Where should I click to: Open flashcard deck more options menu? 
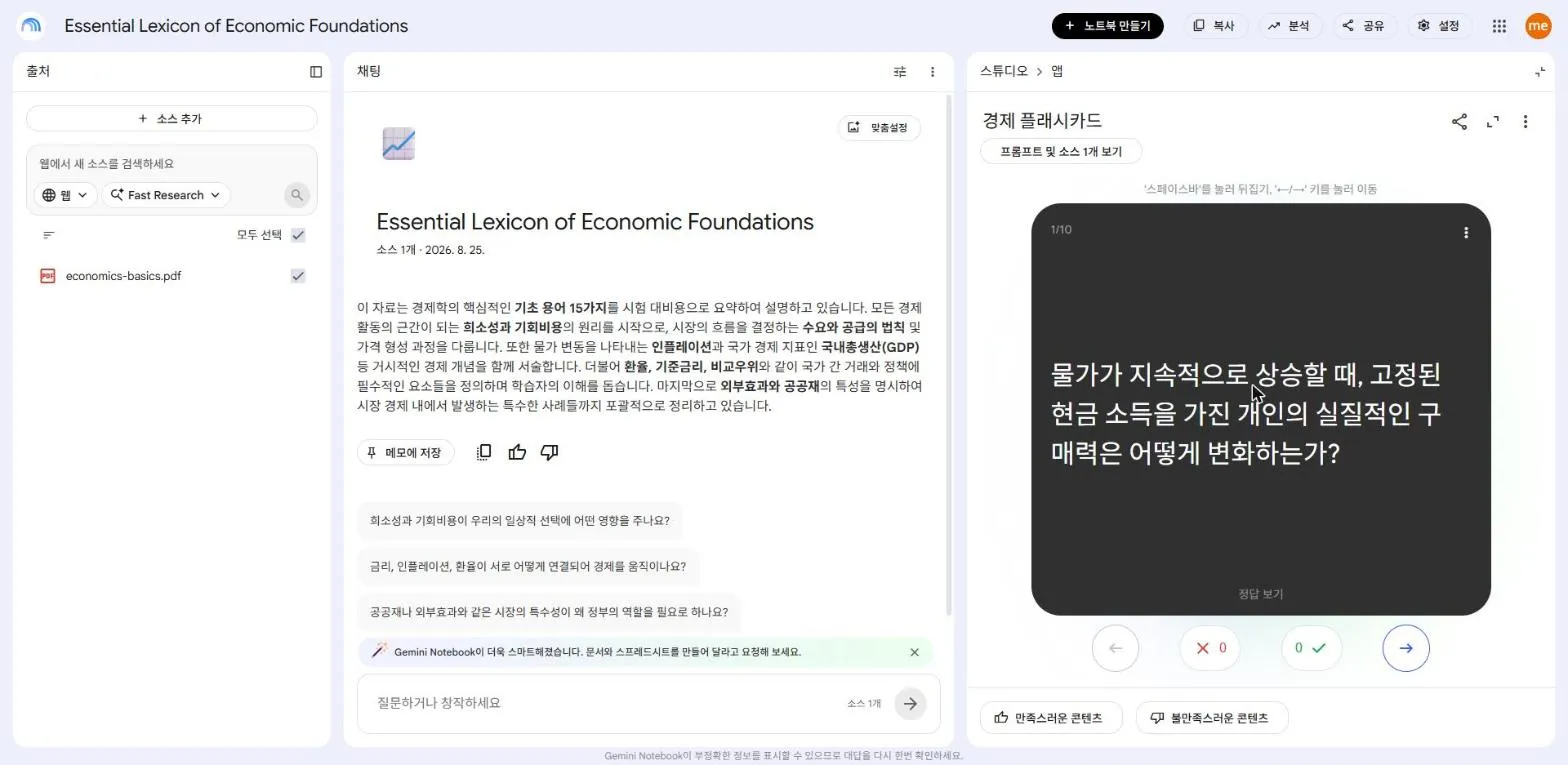1525,121
